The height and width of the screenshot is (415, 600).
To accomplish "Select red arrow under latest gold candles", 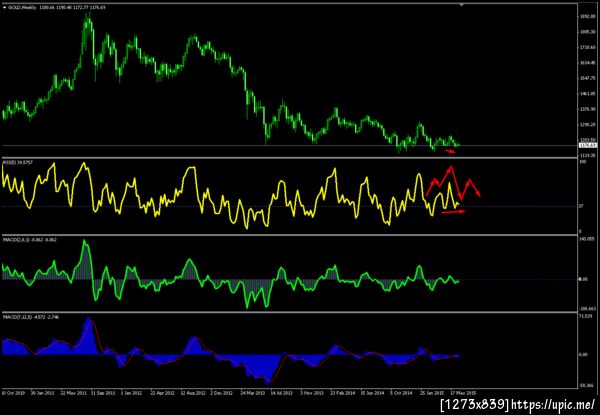I will [x=450, y=151].
